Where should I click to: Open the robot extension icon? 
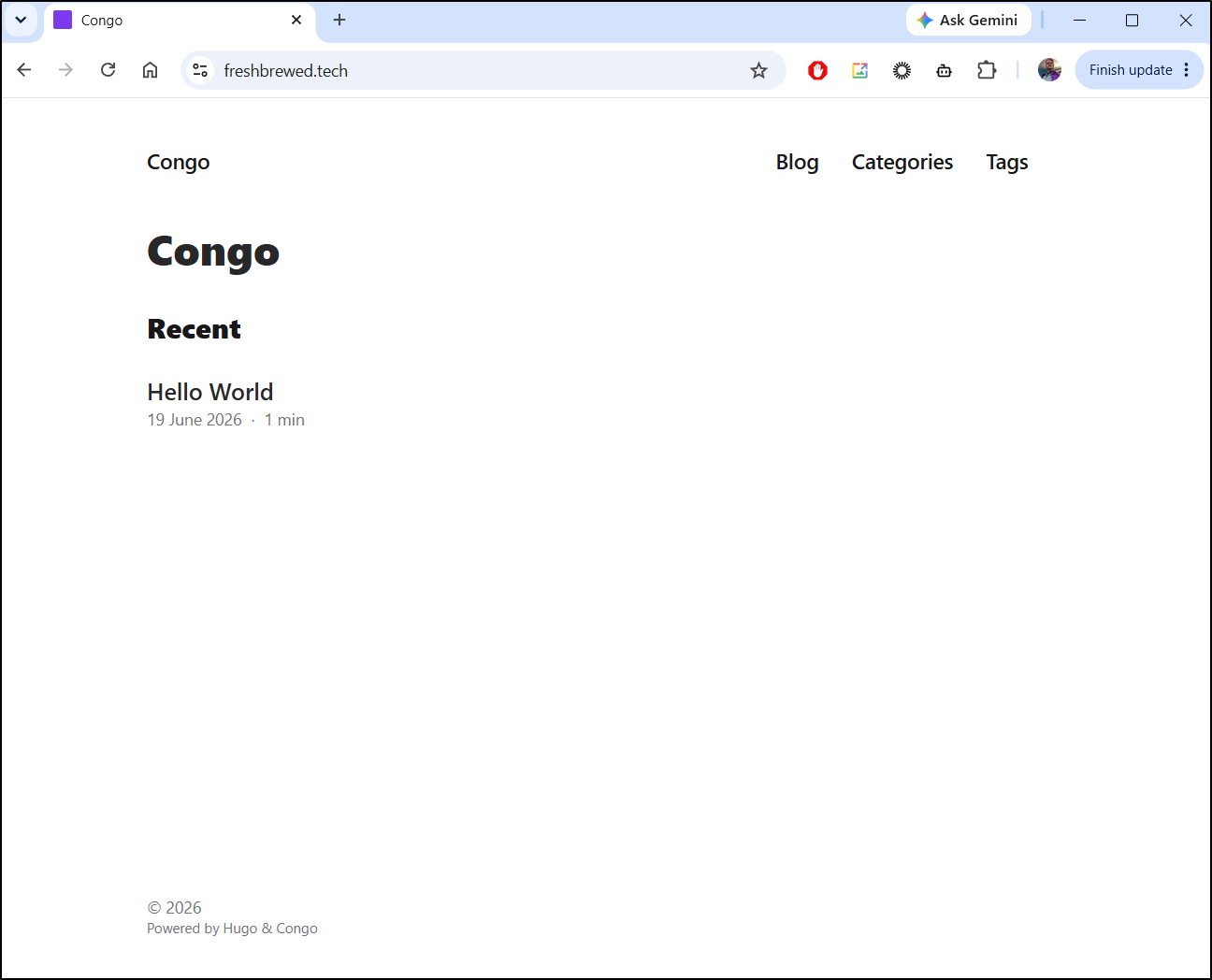(945, 70)
